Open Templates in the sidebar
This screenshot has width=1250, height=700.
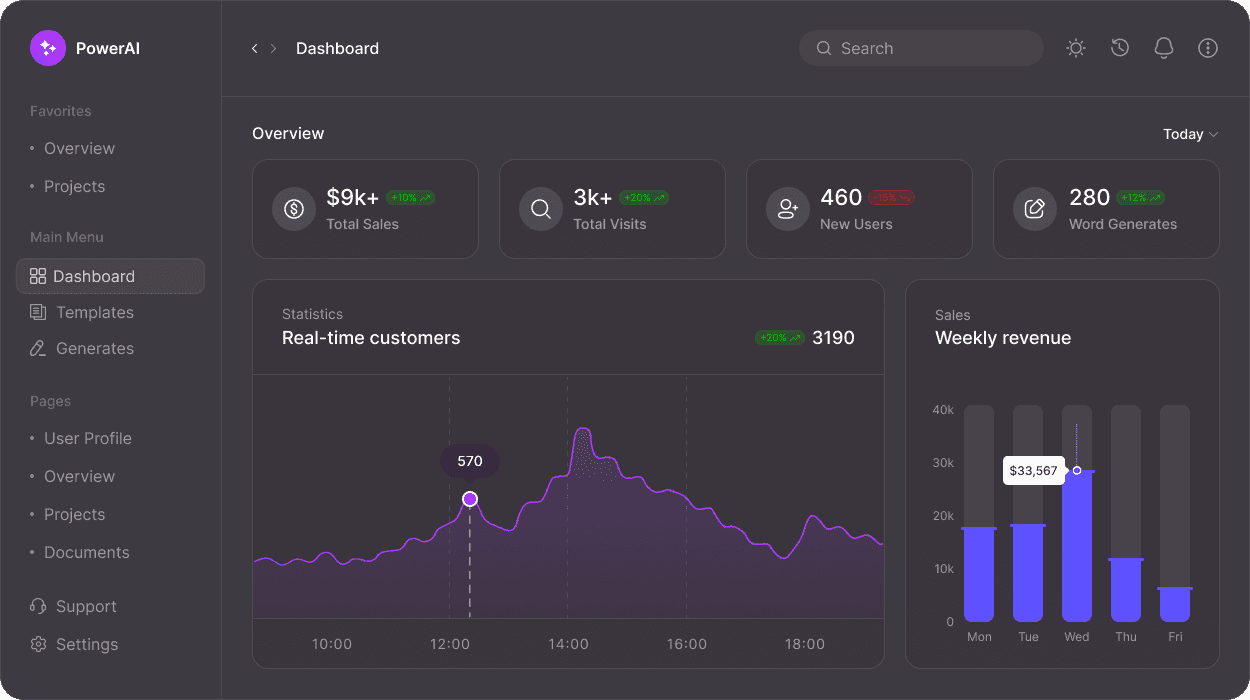[x=94, y=312]
